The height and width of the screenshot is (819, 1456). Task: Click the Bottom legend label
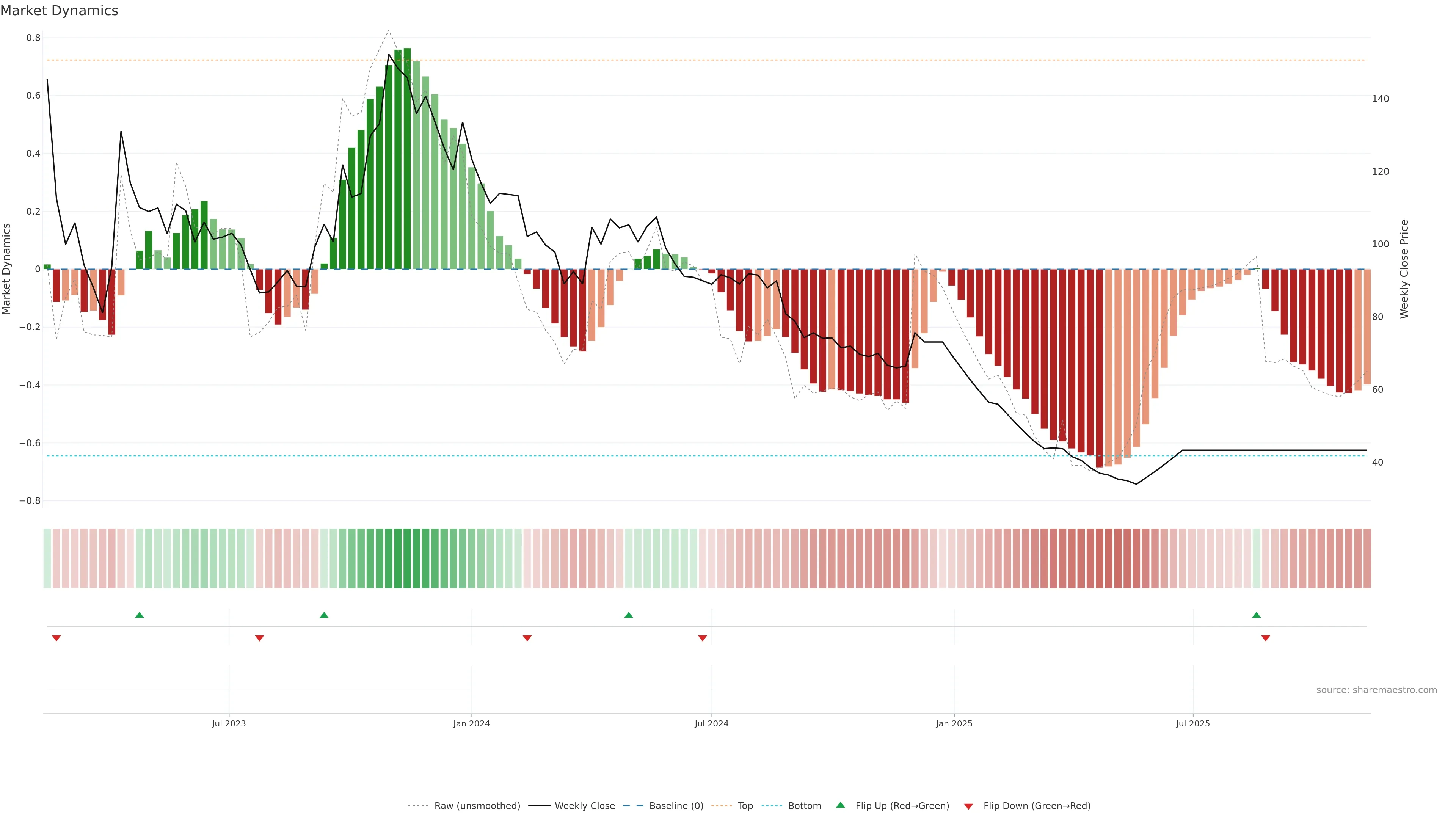[x=804, y=805]
